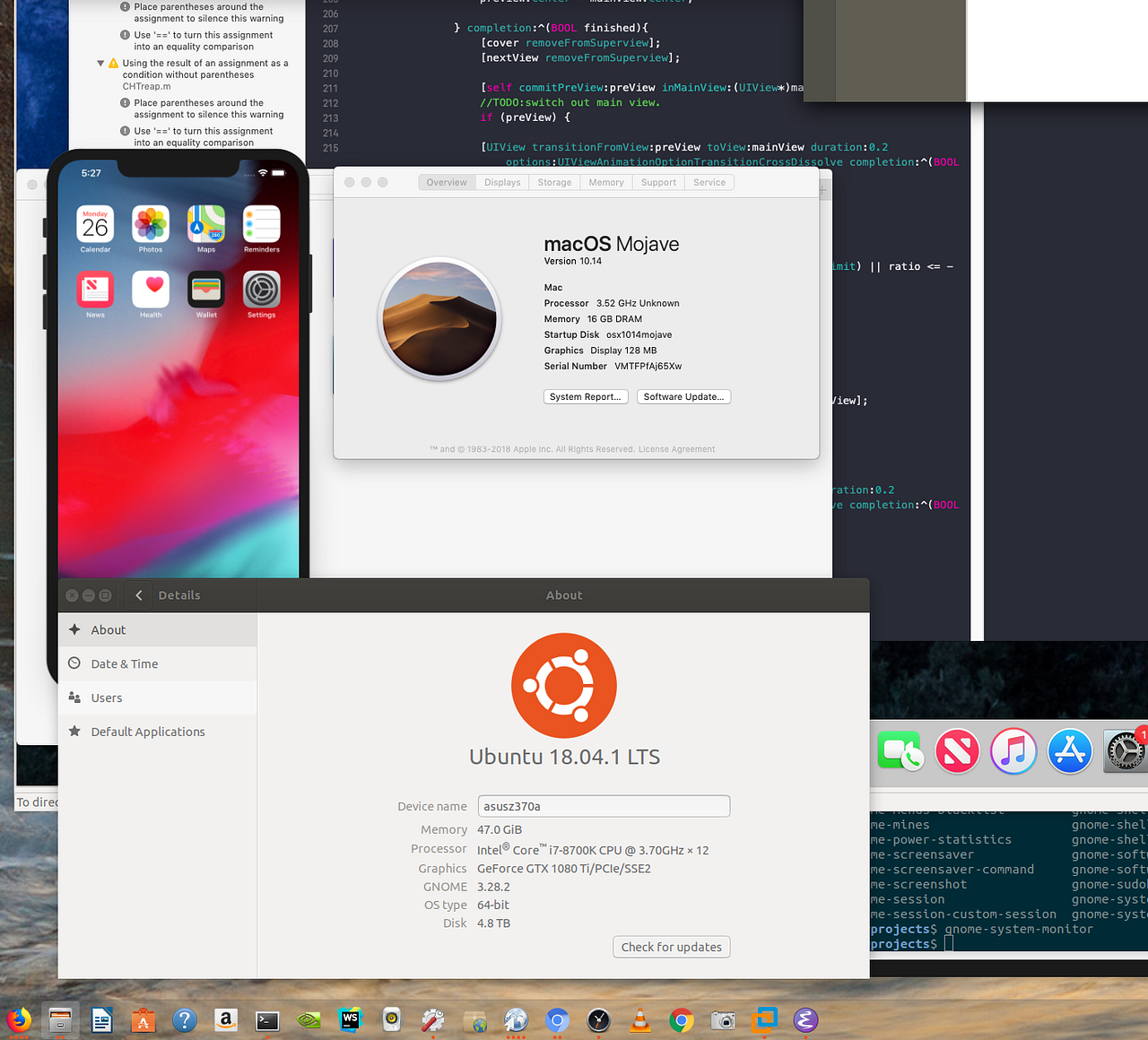Open Settings on the iPhone simulator
The height and width of the screenshot is (1040, 1148).
[262, 290]
